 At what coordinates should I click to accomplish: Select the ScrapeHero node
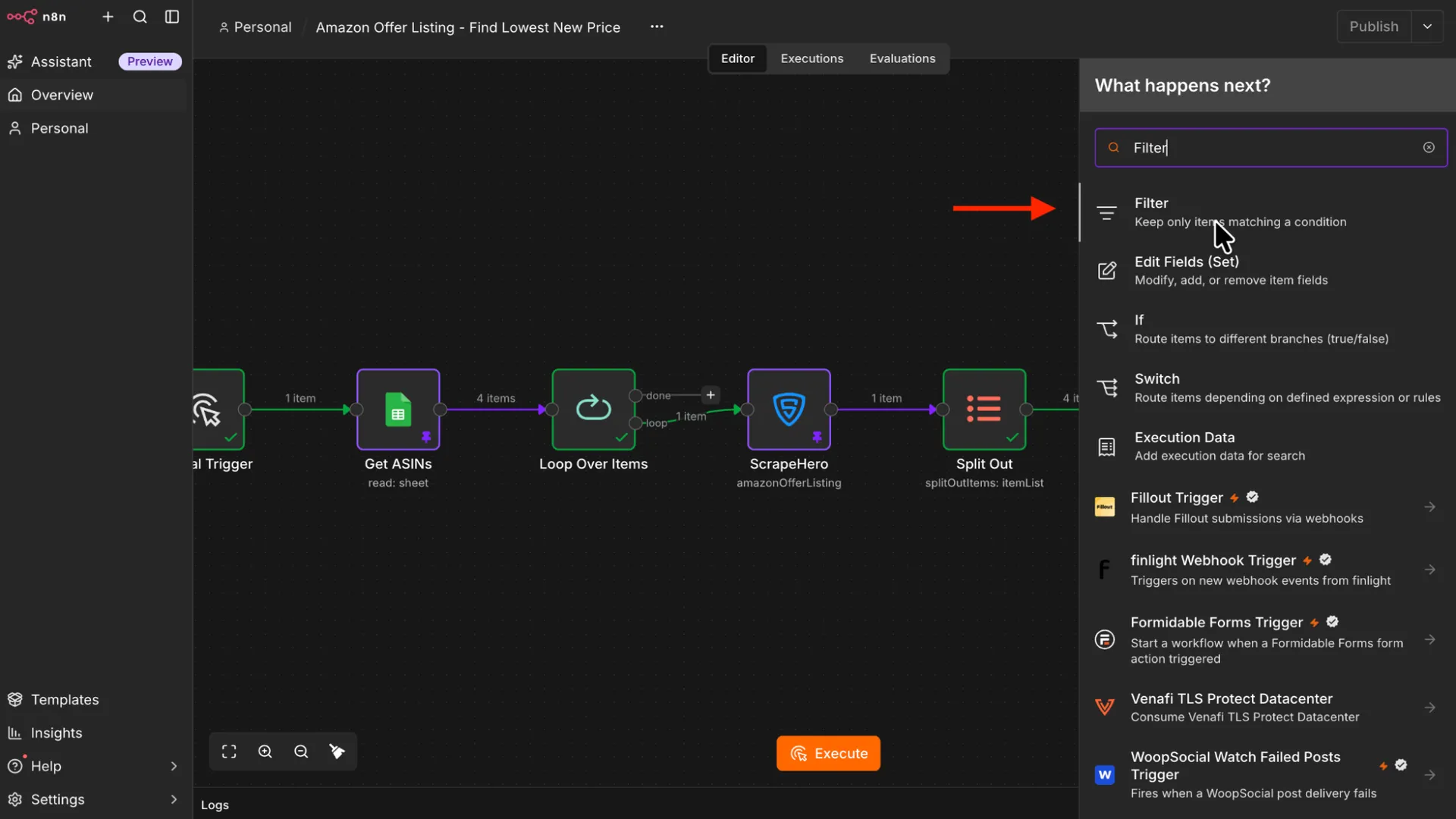coord(789,409)
